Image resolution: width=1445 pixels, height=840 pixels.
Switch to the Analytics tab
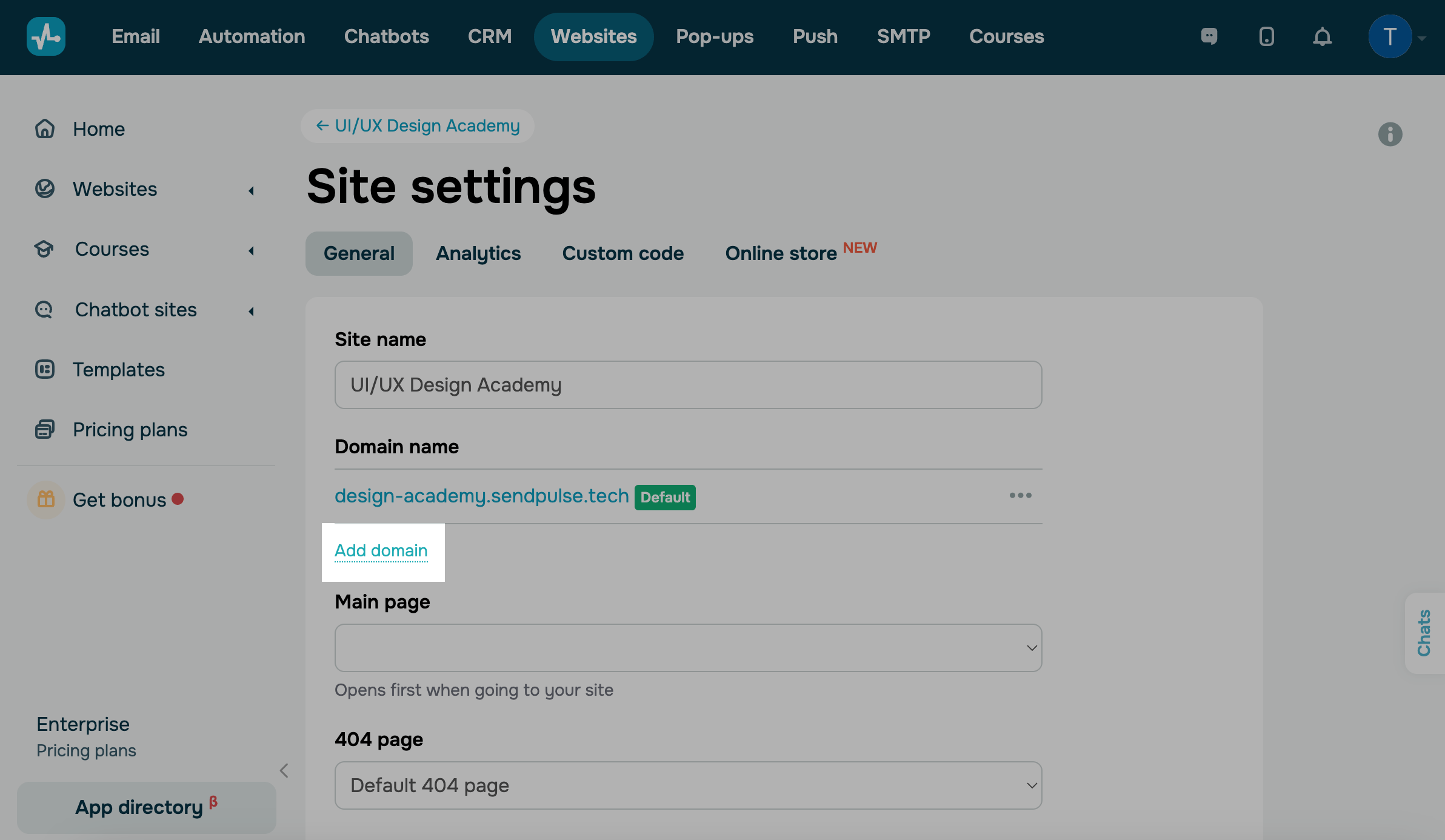pyautogui.click(x=478, y=253)
